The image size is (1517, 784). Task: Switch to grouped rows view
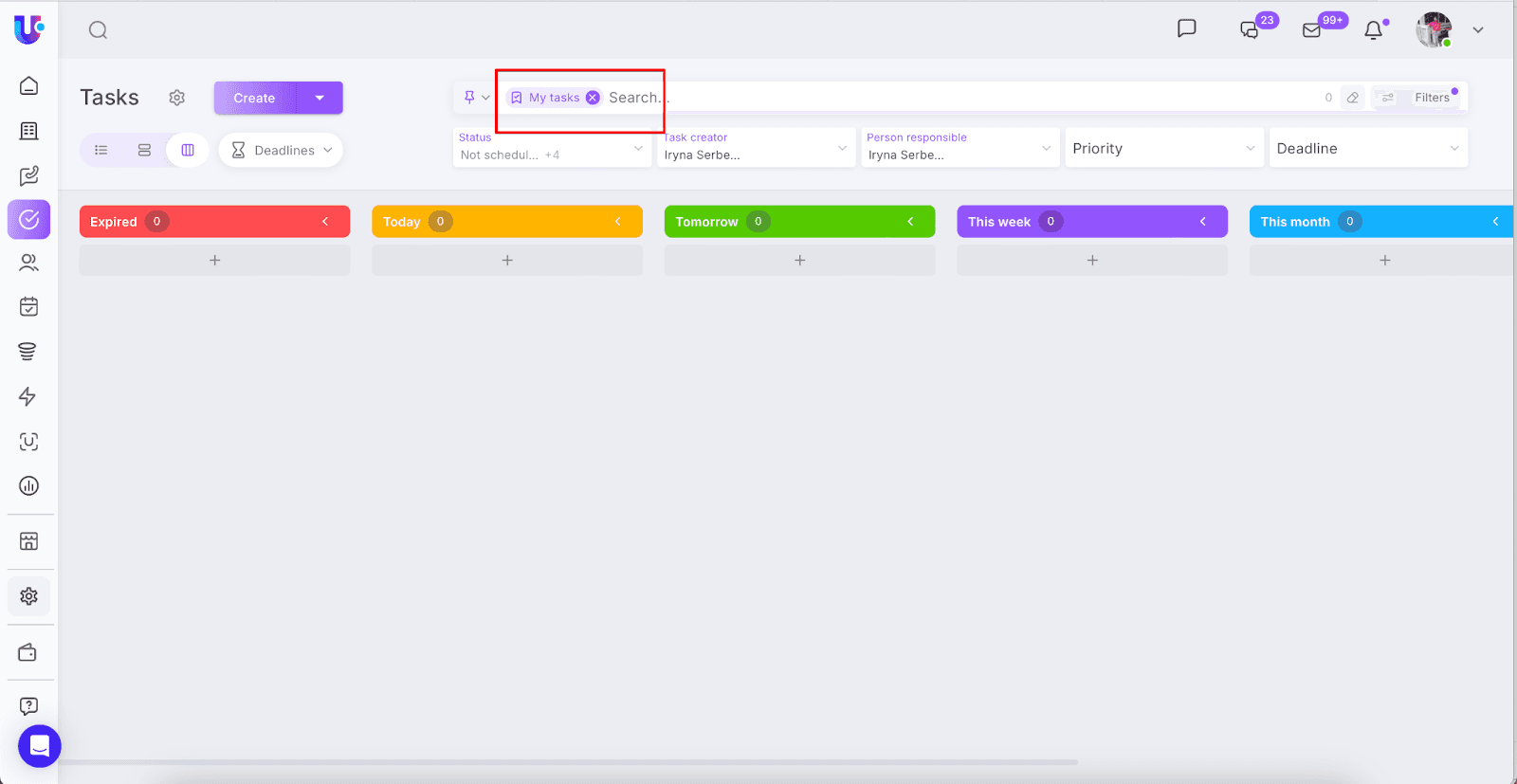pyautogui.click(x=144, y=150)
